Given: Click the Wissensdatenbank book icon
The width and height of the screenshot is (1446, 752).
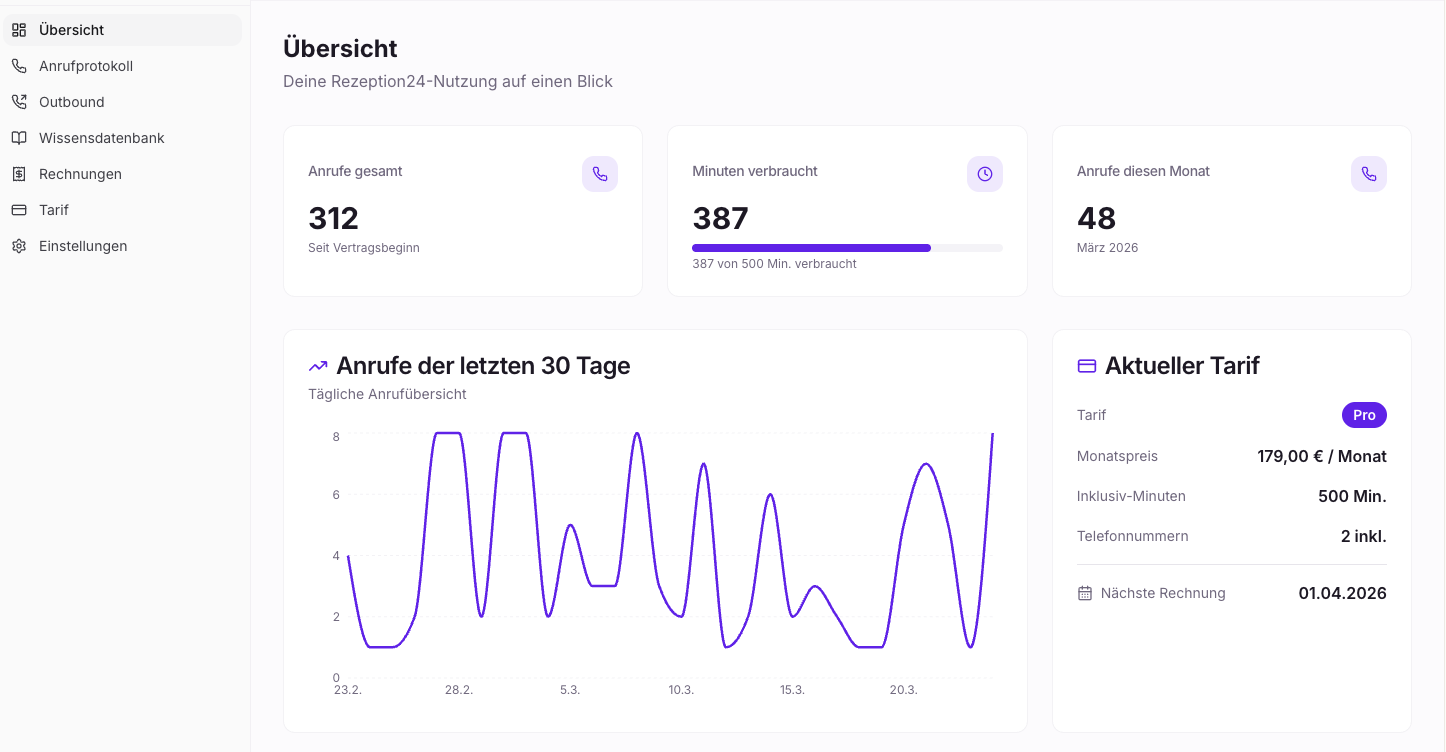Looking at the screenshot, I should (x=19, y=138).
